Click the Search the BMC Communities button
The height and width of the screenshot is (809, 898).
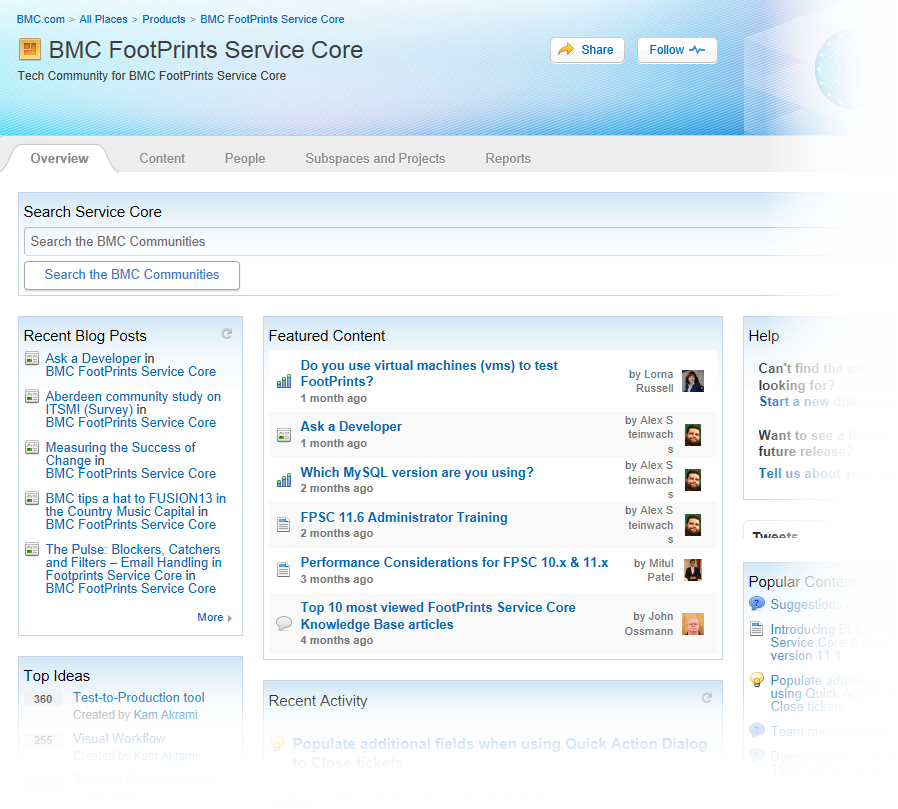click(x=132, y=275)
